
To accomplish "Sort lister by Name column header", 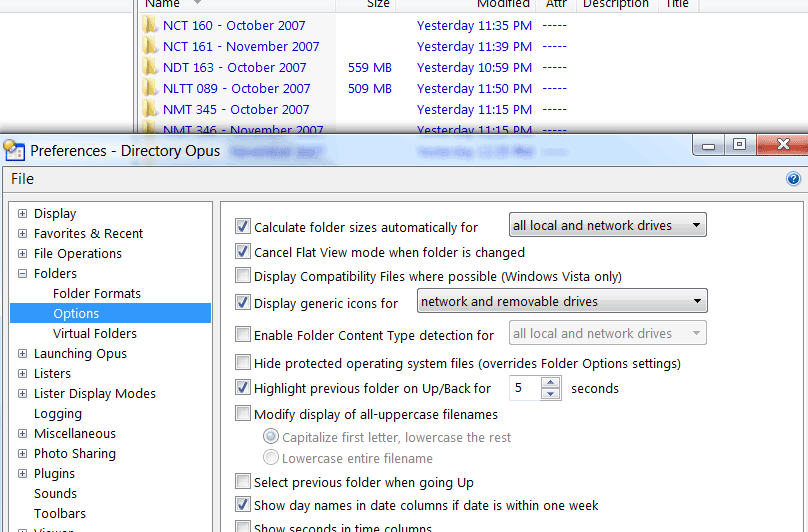I will coord(237,4).
